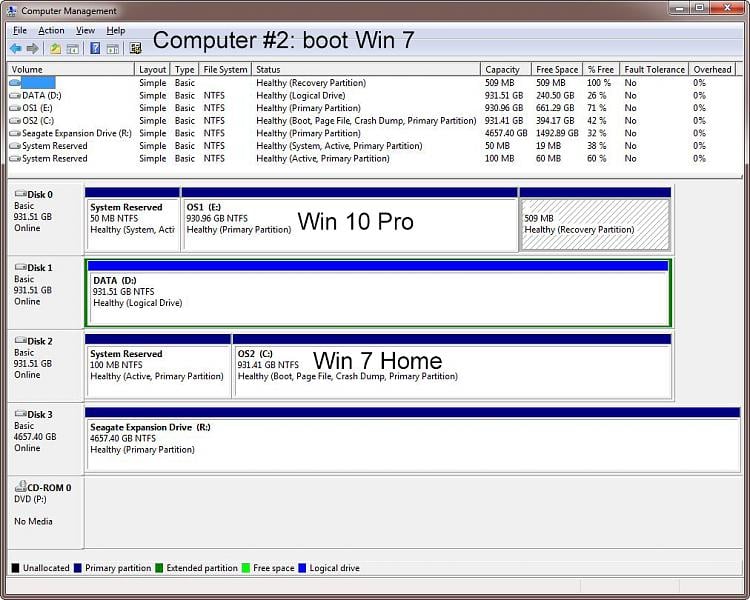
Task: Click the Computer Management title bar icon
Action: (11, 10)
